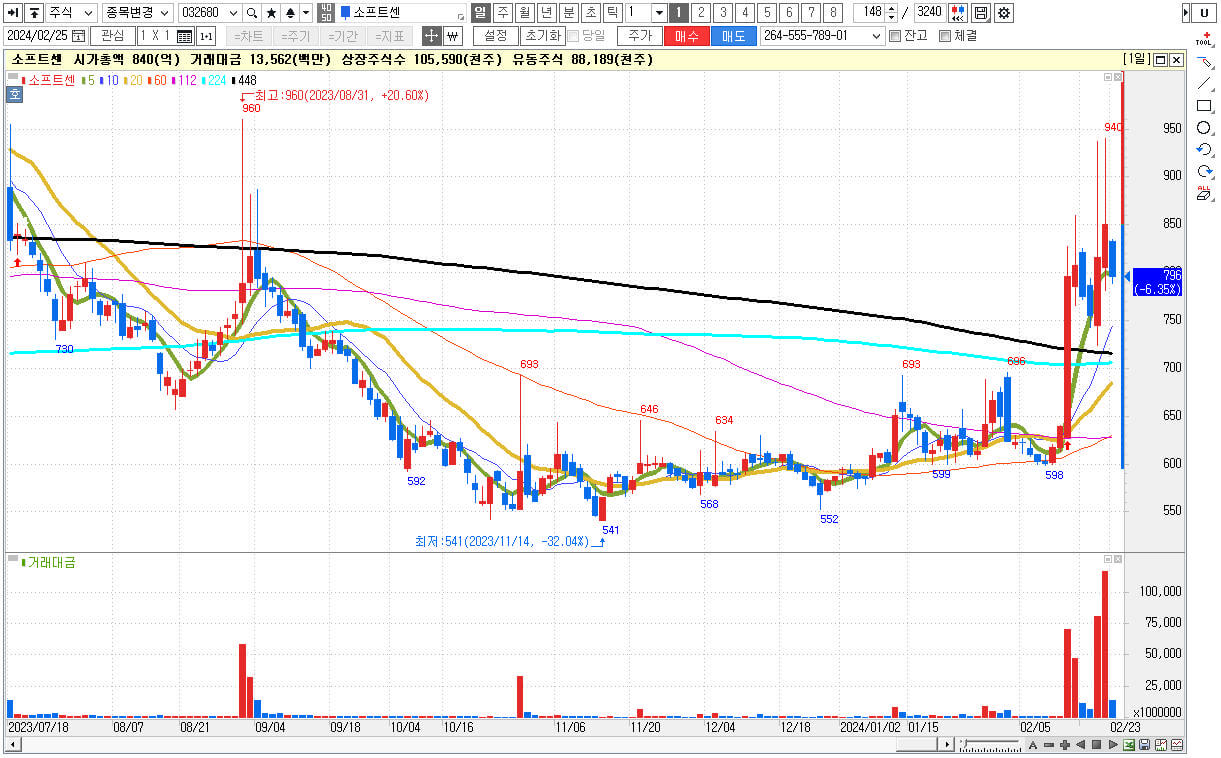Toggle the crosshair cursor tool
This screenshot has width=1221, height=758.
432,36
